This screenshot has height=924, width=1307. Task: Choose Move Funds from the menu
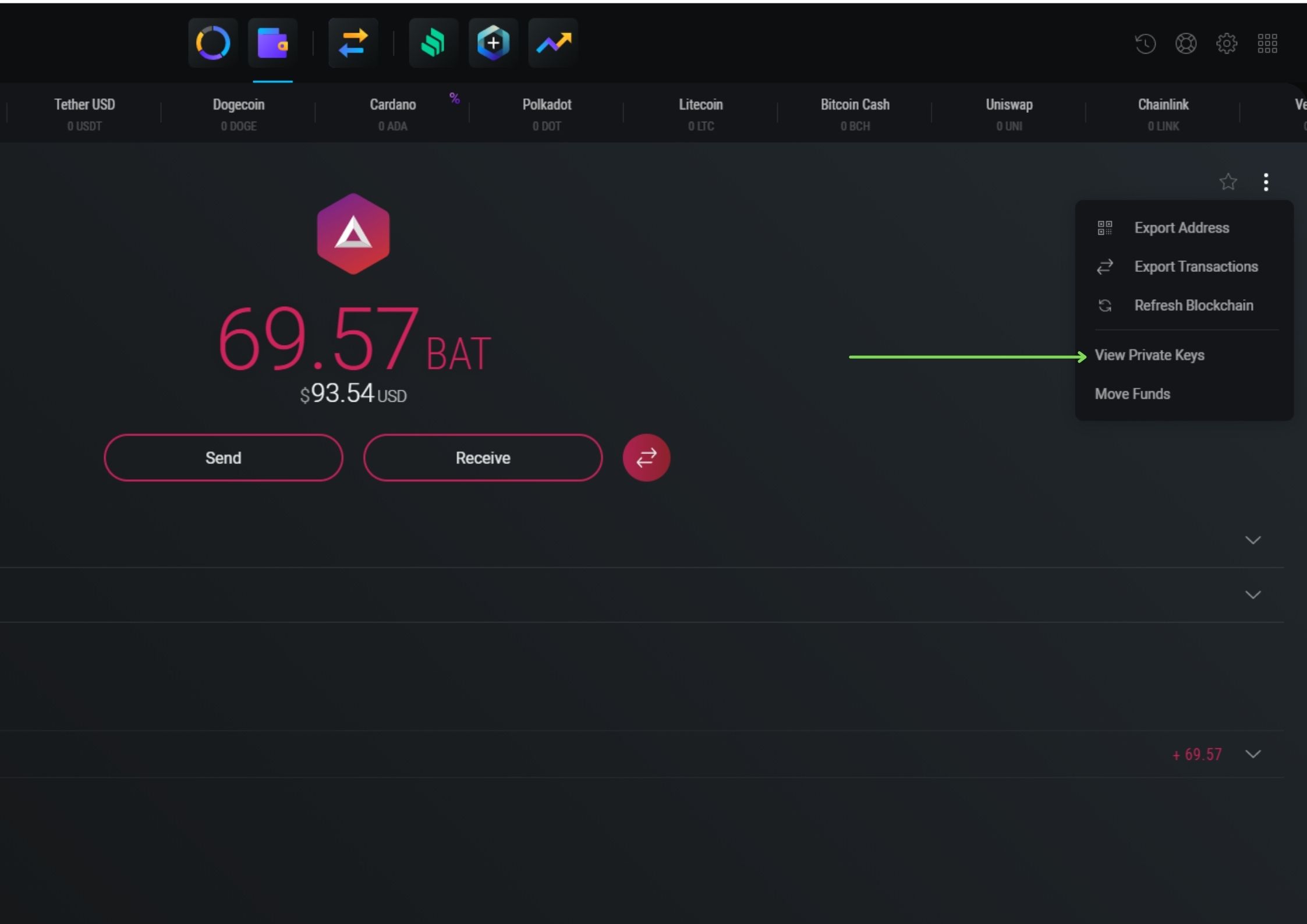tap(1184, 394)
